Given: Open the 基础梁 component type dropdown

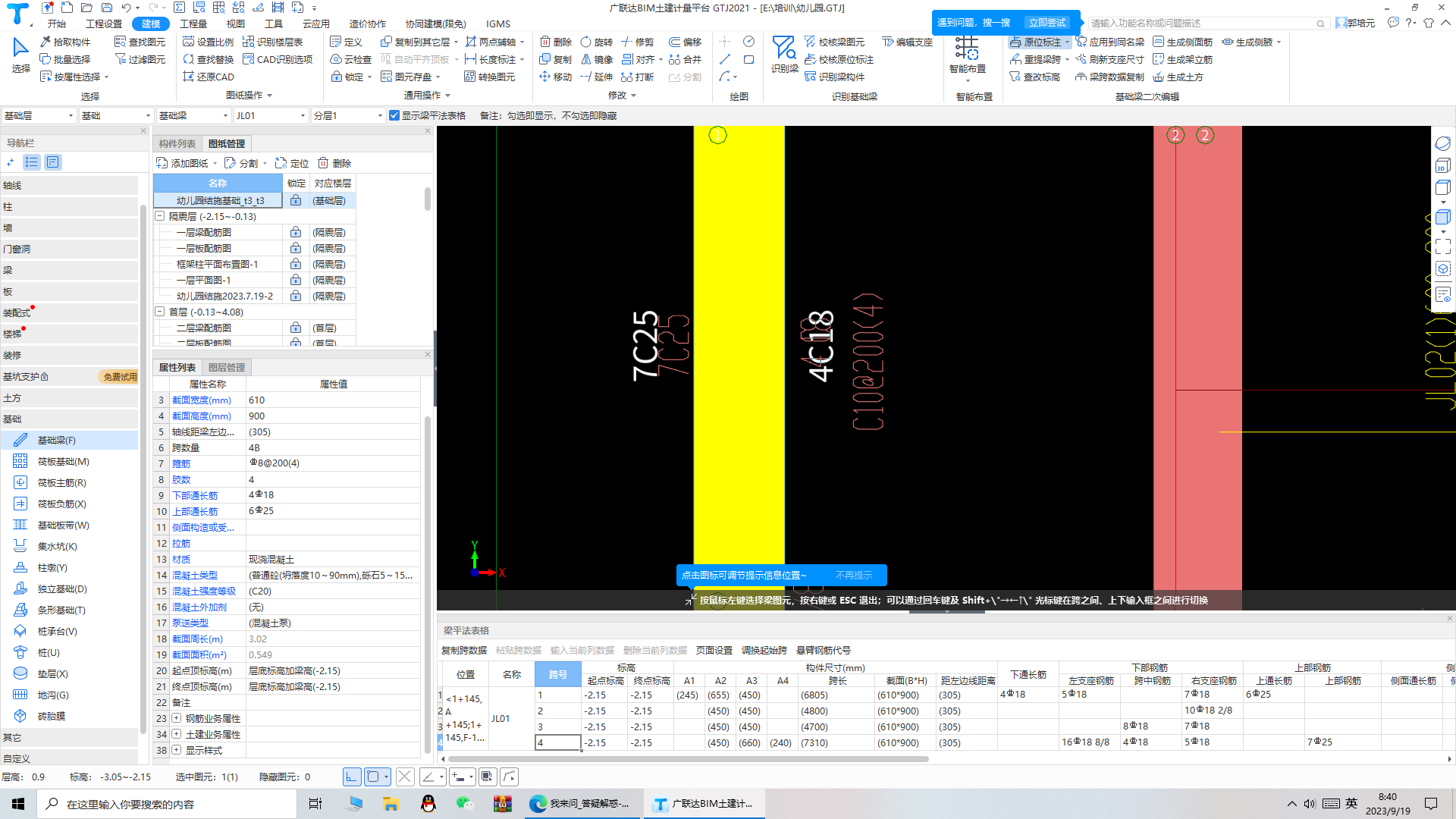Looking at the screenshot, I should (193, 115).
